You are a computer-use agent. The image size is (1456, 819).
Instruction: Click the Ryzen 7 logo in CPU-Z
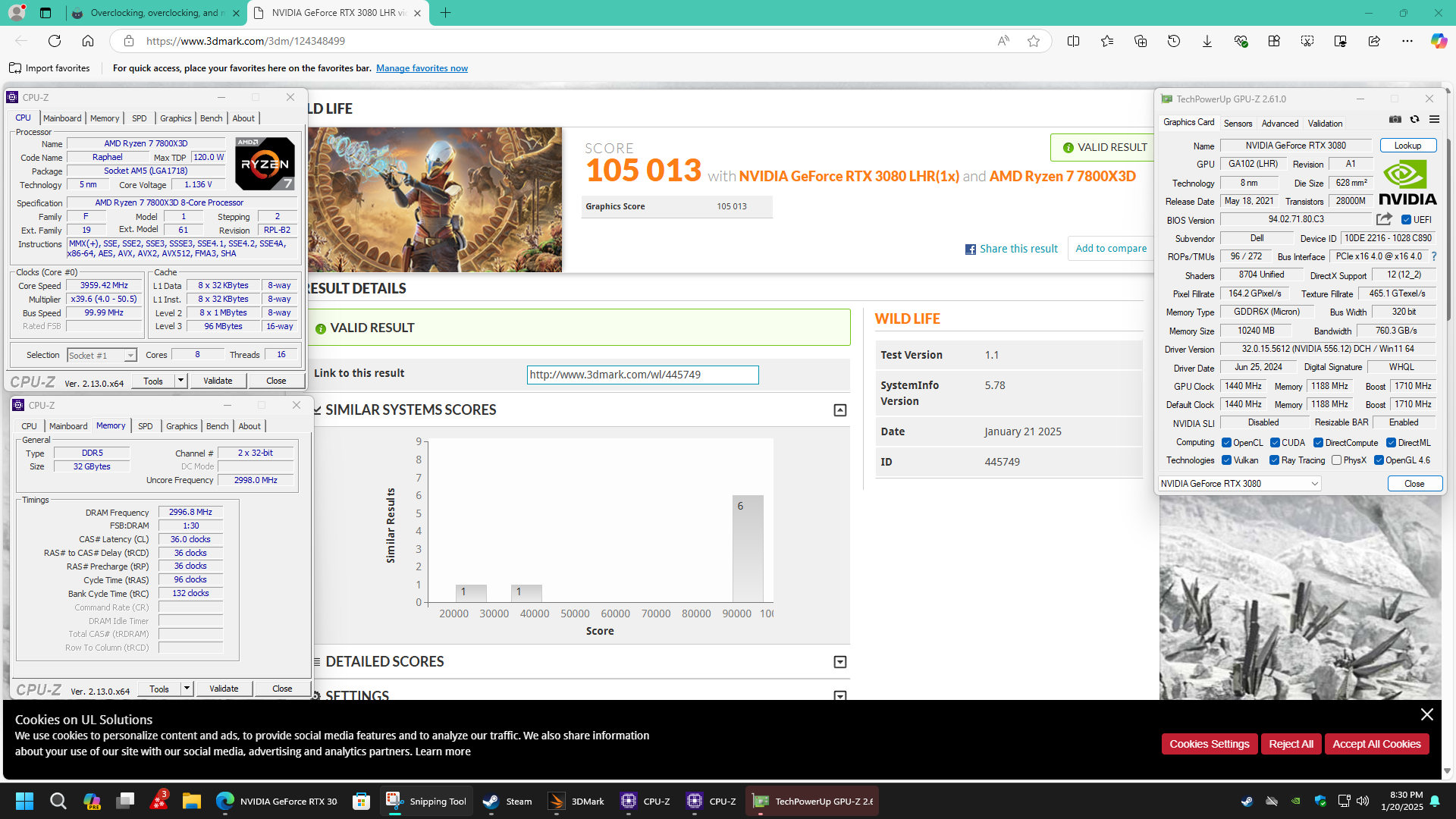265,164
